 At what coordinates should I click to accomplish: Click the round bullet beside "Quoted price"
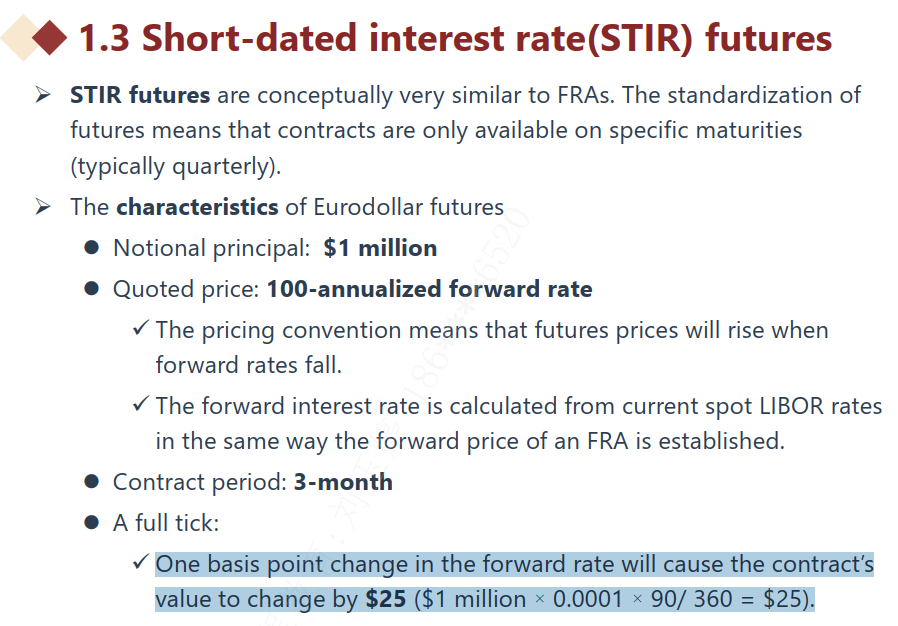coord(92,289)
